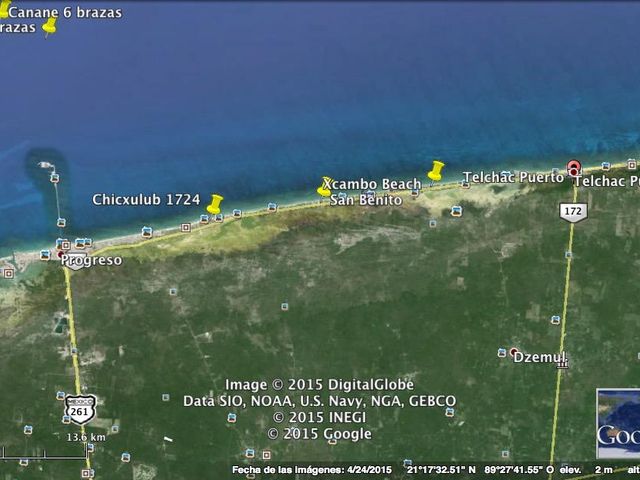640x480 pixels.
Task: Click the Canane 6 brazas label
Action: (x=65, y=13)
